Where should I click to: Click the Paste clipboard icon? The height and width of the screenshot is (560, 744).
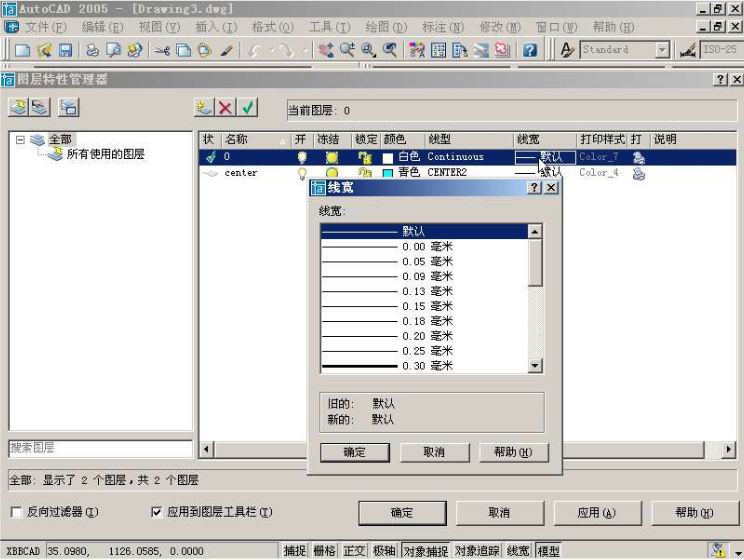[x=205, y=49]
